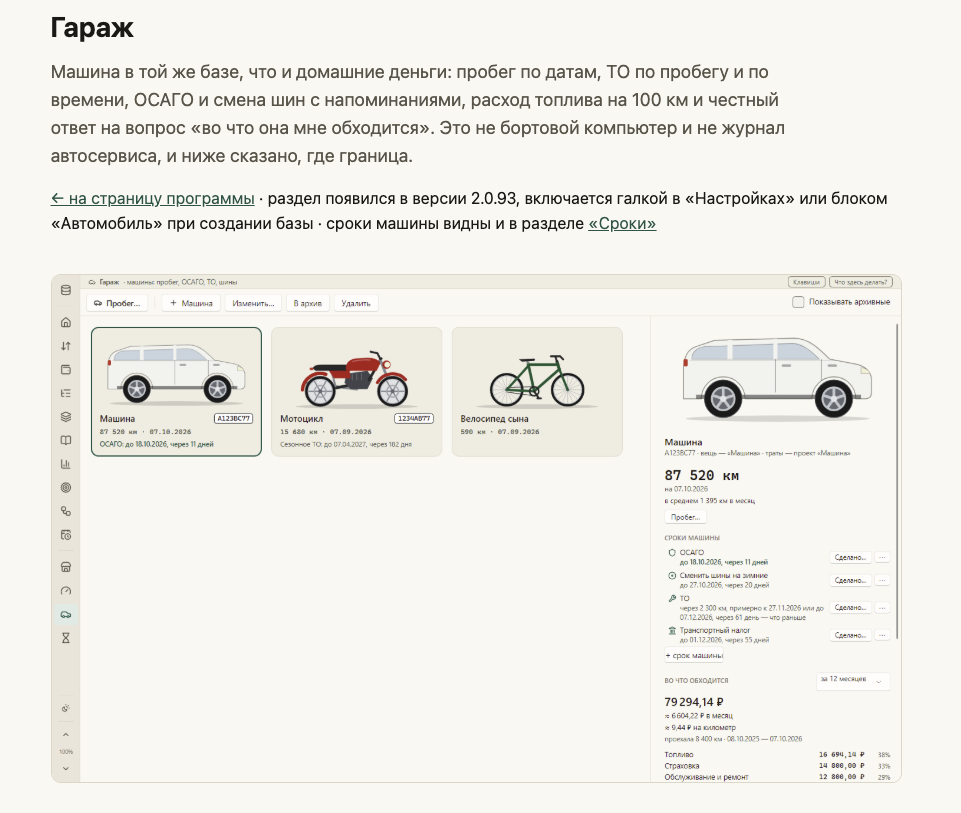Click the 'Пробег...' button under 87 520 км

685,517
